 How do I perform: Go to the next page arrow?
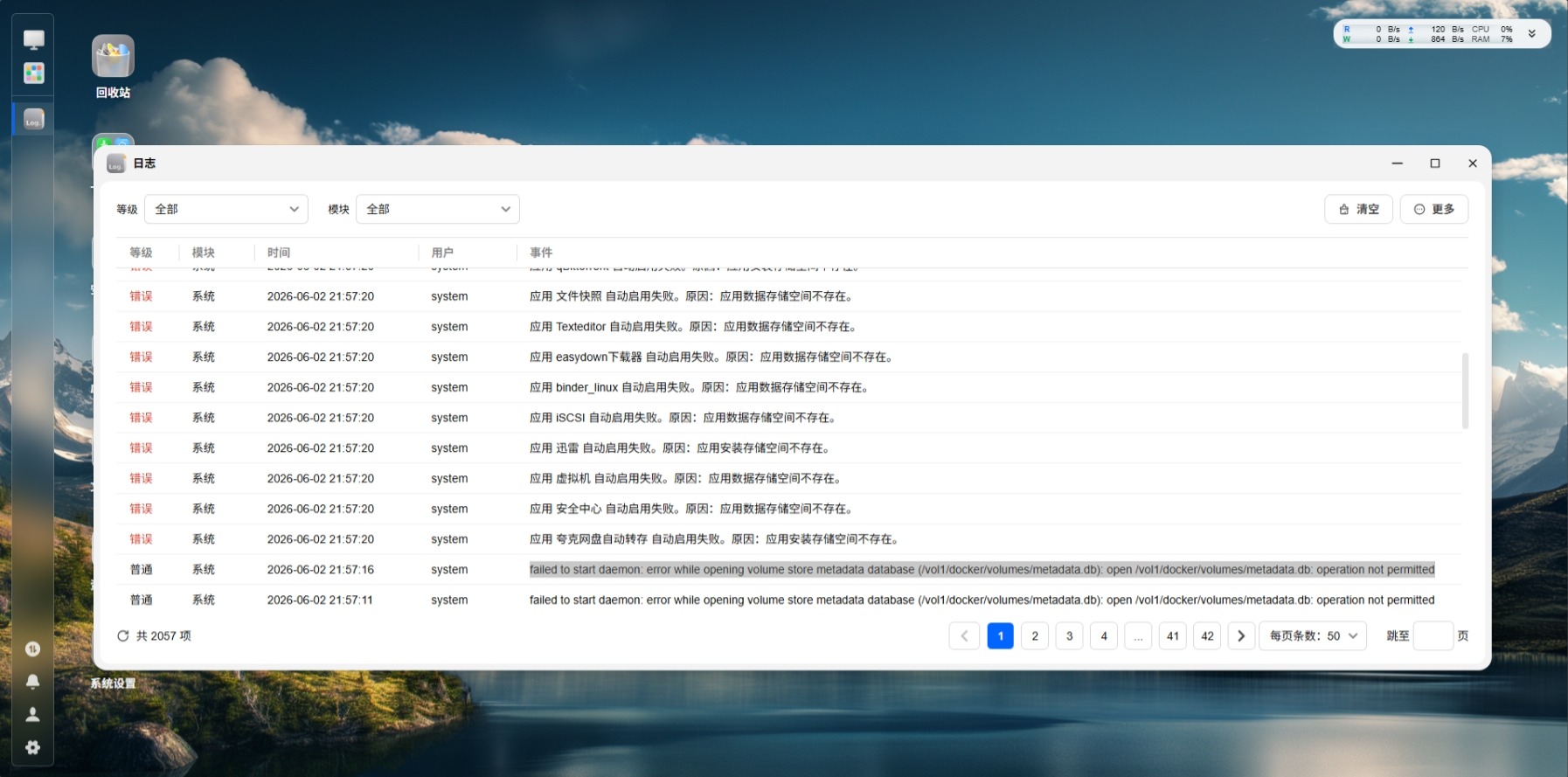pyautogui.click(x=1241, y=636)
